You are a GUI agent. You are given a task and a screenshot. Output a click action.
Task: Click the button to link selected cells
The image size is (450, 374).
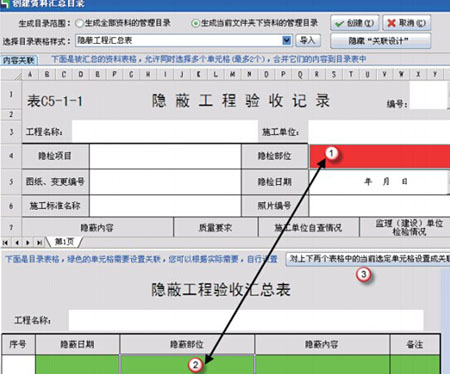(368, 259)
